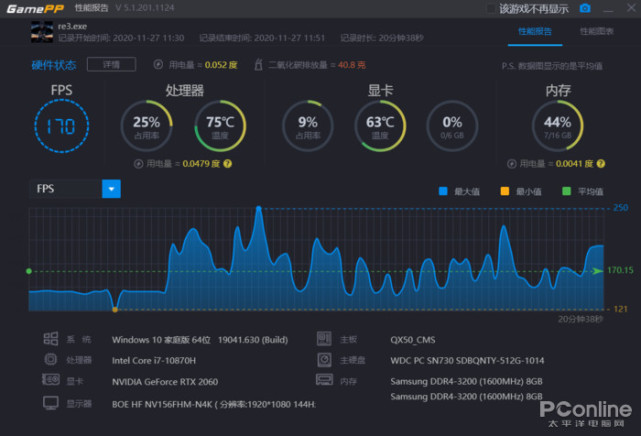Click the memory power help question icon

point(601,164)
